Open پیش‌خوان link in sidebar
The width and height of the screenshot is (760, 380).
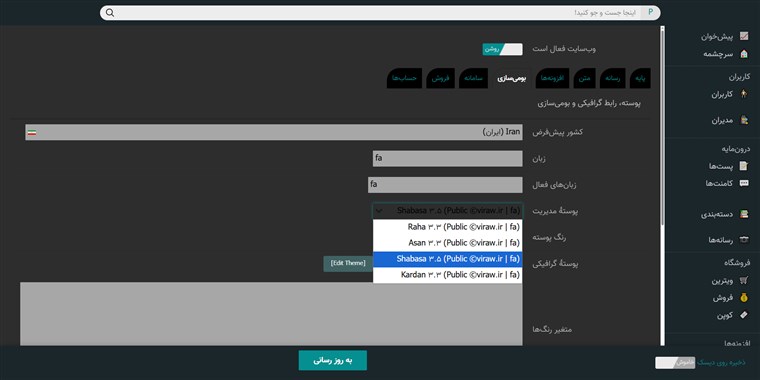pyautogui.click(x=716, y=36)
